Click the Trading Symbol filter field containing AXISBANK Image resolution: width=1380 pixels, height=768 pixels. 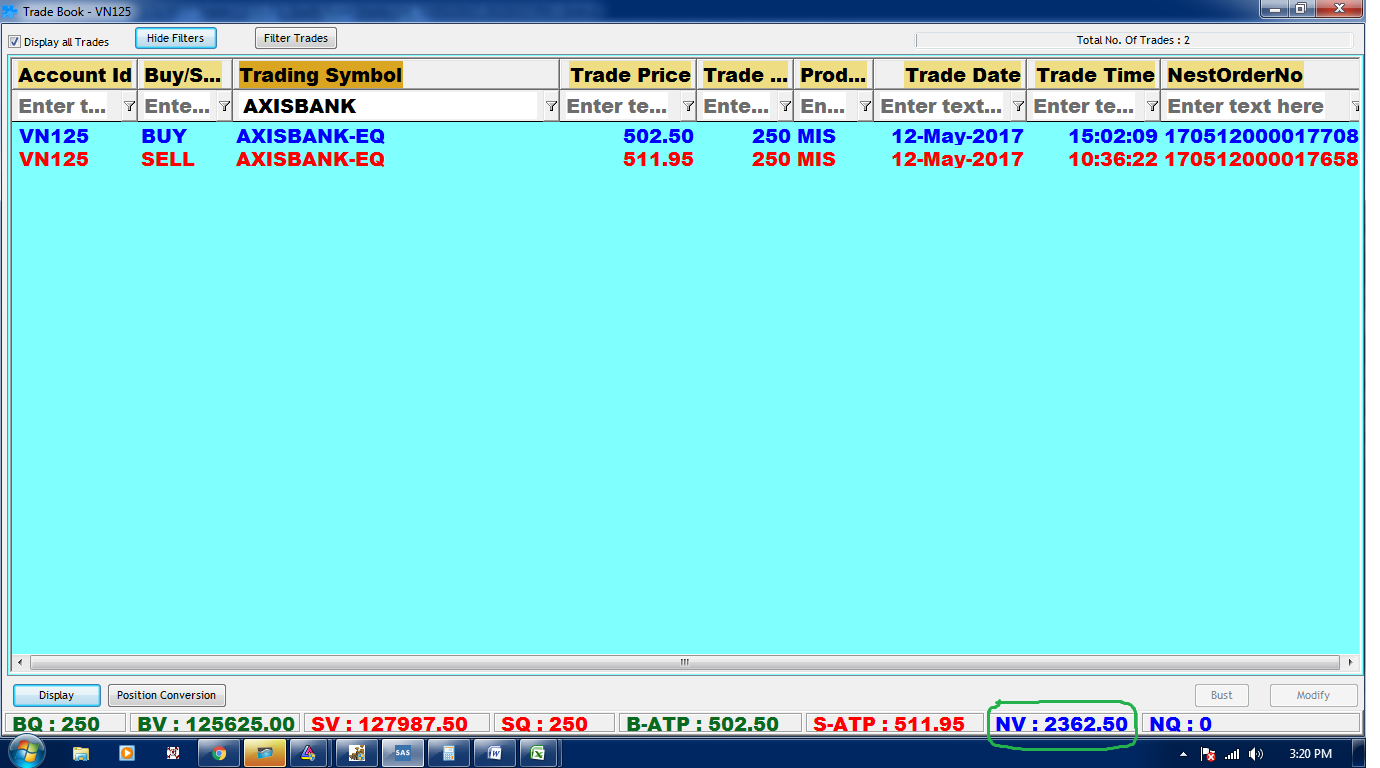click(x=390, y=106)
